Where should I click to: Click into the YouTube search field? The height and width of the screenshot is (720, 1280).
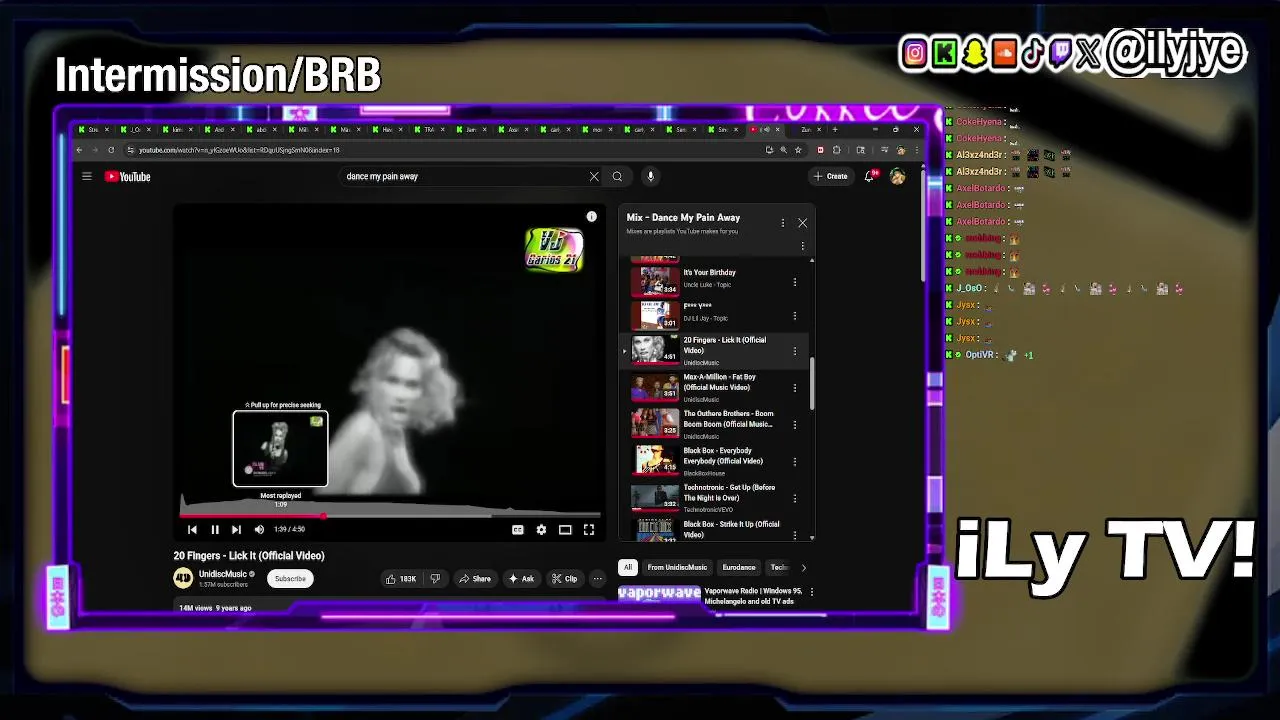coord(462,177)
